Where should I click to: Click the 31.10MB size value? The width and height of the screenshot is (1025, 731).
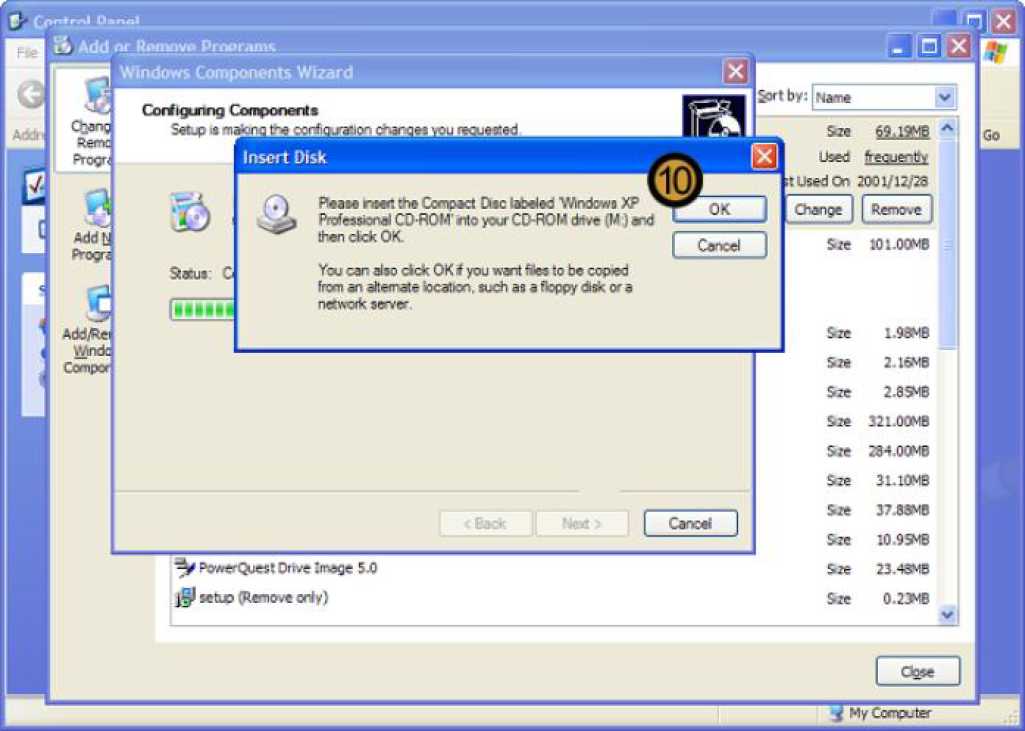click(903, 481)
